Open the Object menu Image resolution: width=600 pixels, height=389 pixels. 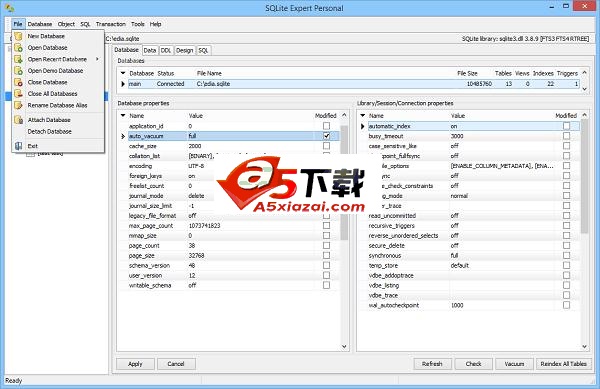coord(66,24)
